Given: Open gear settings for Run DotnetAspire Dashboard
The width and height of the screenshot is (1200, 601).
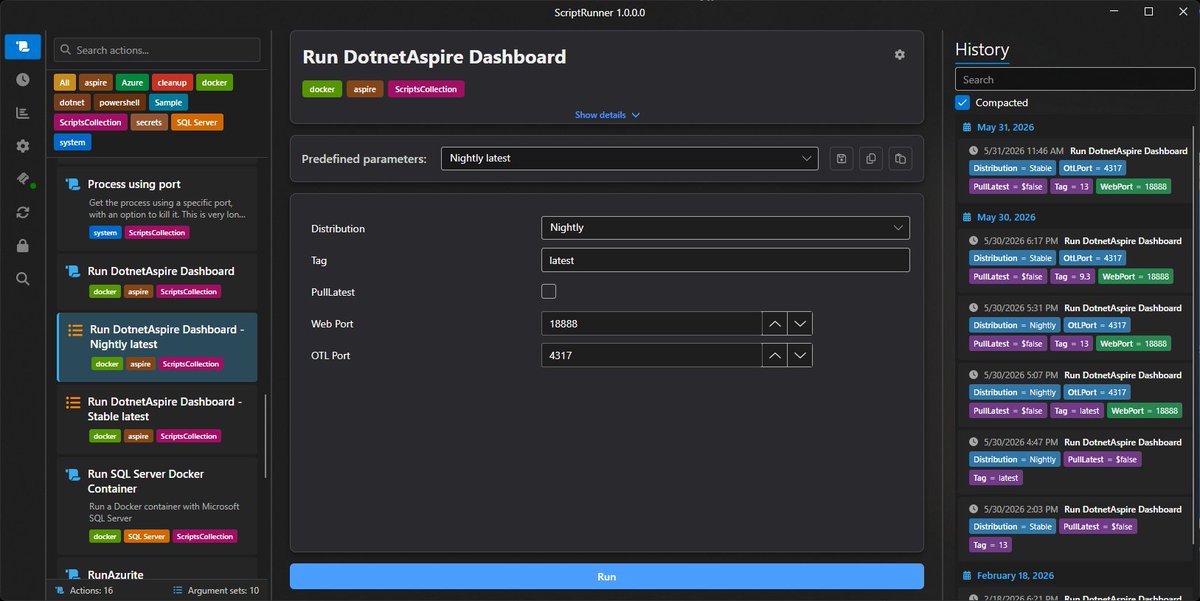Looking at the screenshot, I should pyautogui.click(x=899, y=55).
